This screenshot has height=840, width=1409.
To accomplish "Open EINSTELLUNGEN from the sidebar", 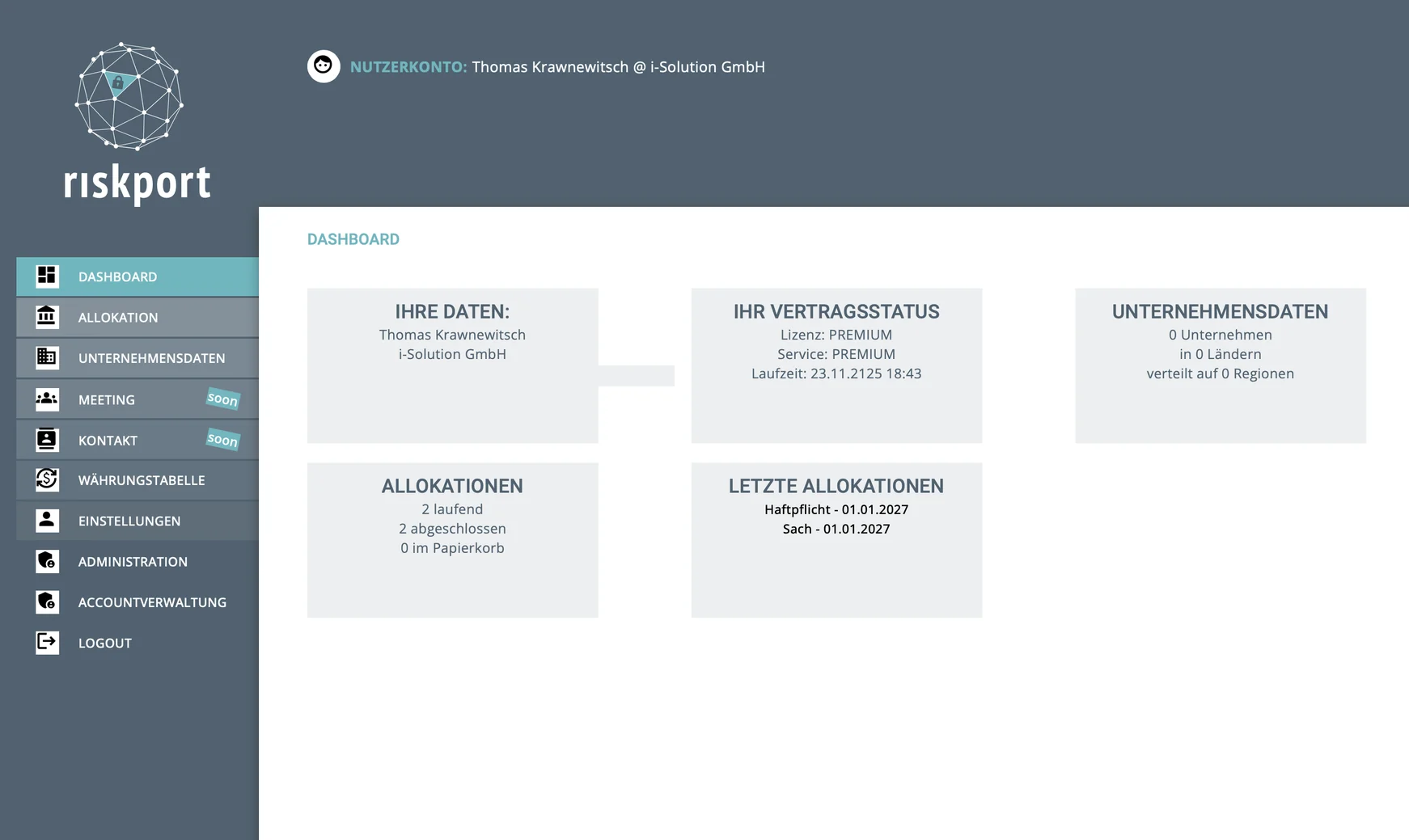I will (x=138, y=521).
